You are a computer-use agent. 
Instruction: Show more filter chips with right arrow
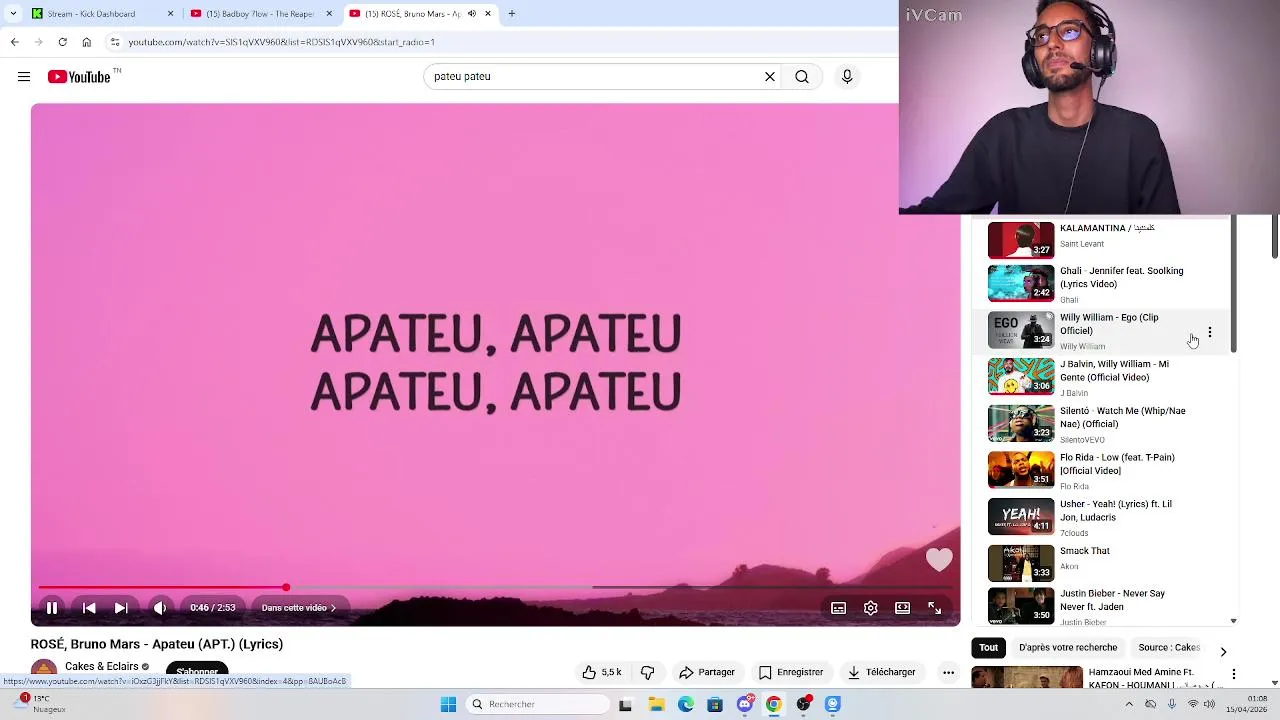(1223, 652)
